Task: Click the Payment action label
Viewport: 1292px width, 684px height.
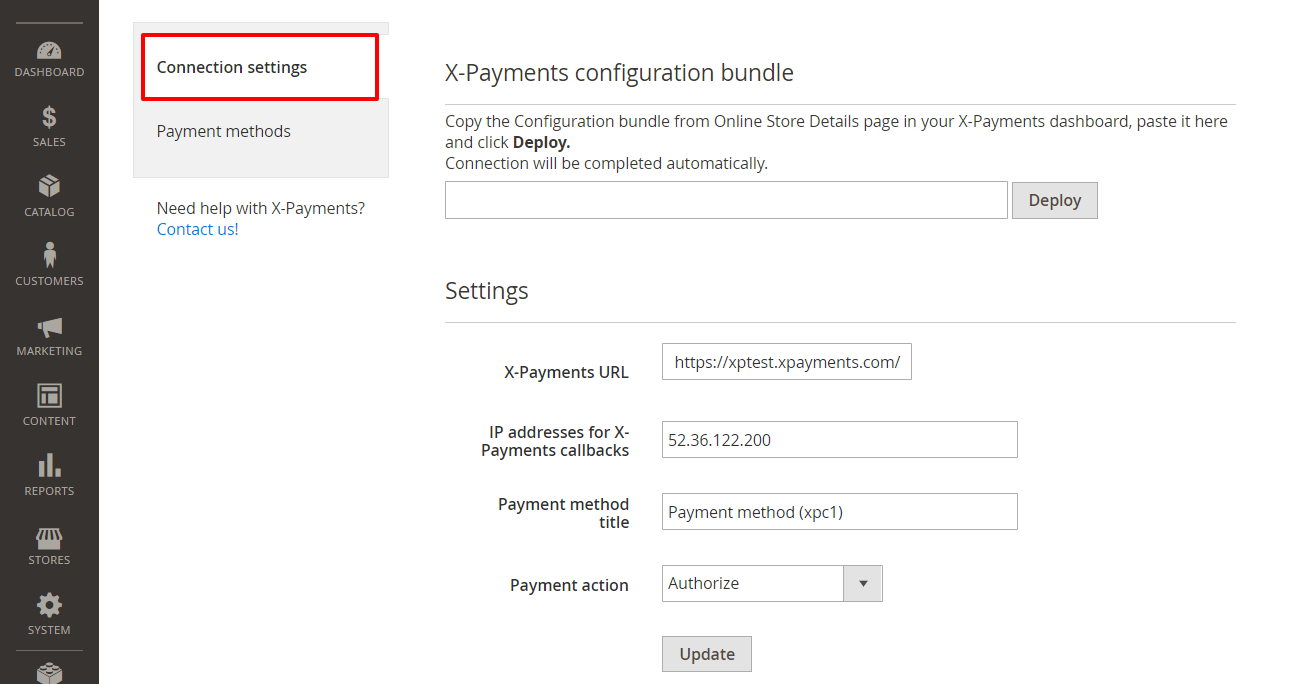Action: [569, 585]
